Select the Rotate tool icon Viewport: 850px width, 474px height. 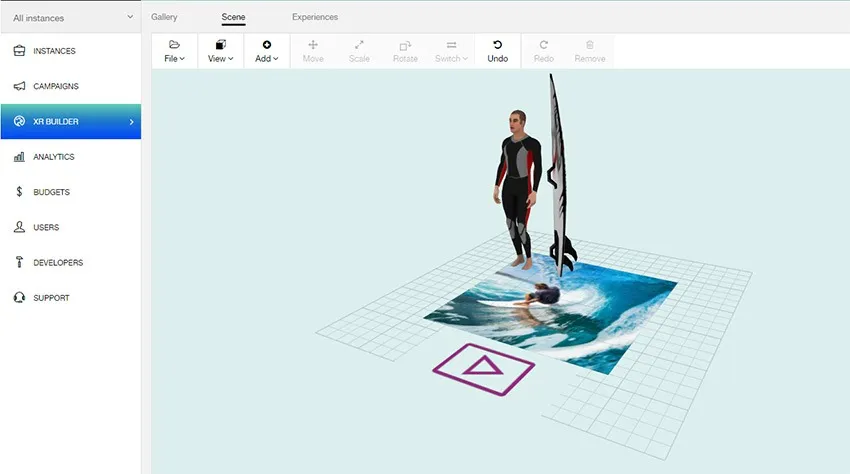point(405,45)
